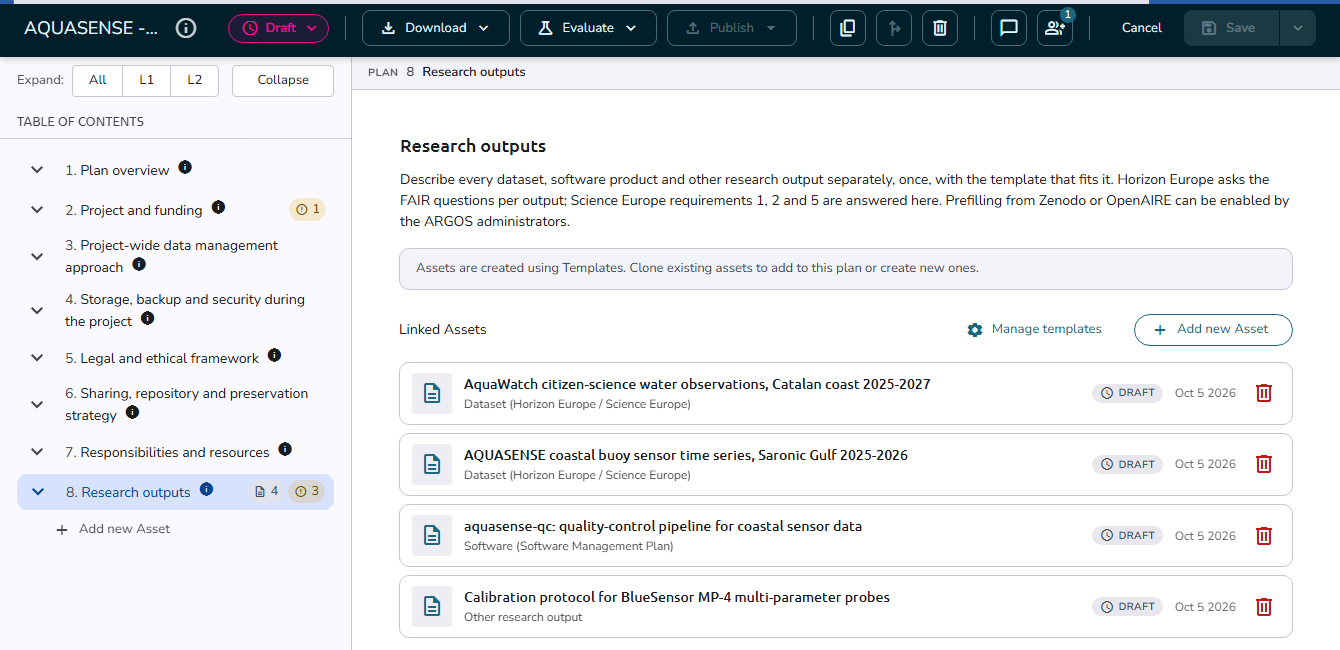Select 8. Research outputs section
Viewport: 1340px width, 650px height.
click(128, 492)
